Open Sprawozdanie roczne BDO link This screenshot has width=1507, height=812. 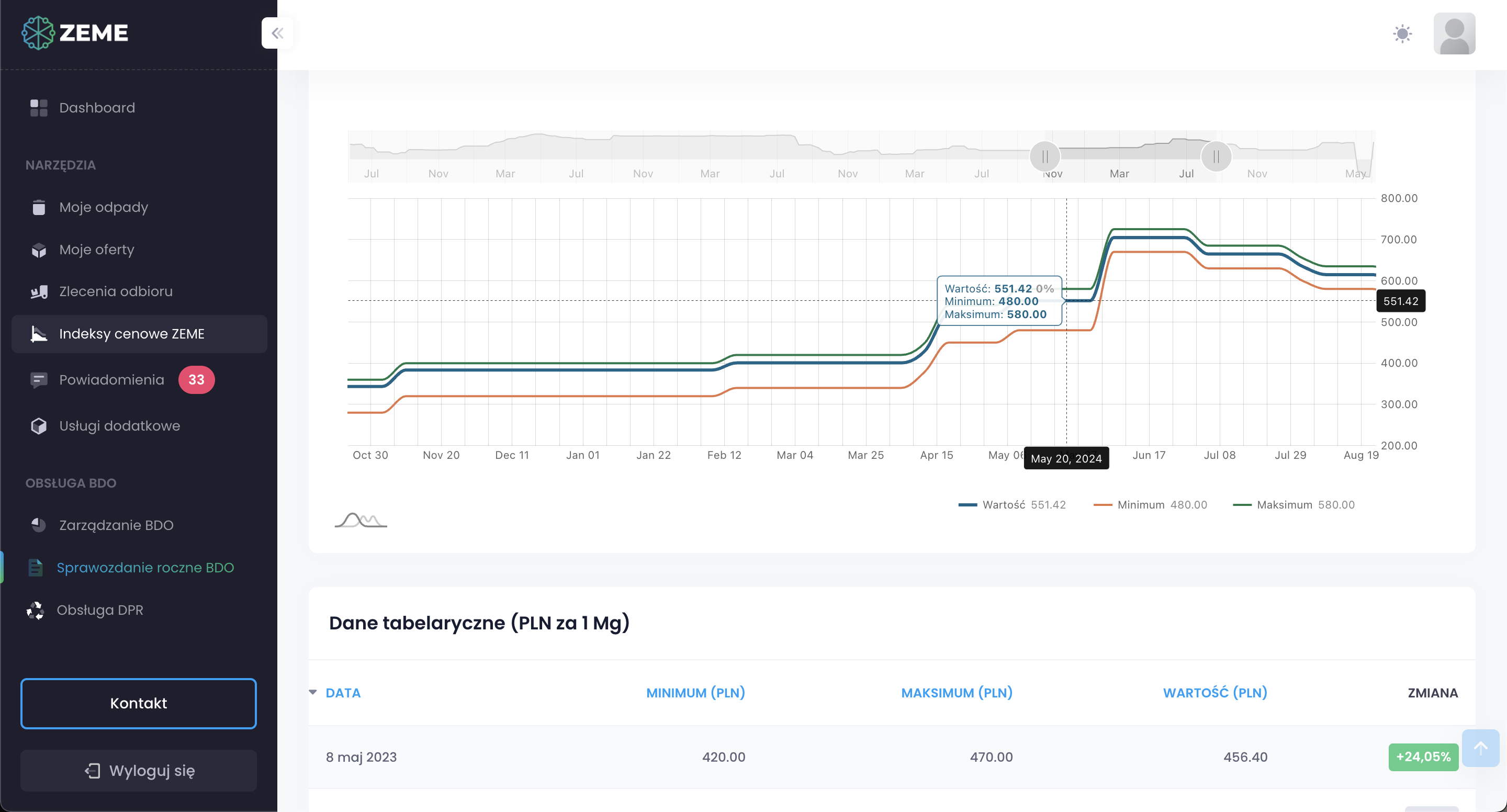(x=145, y=568)
